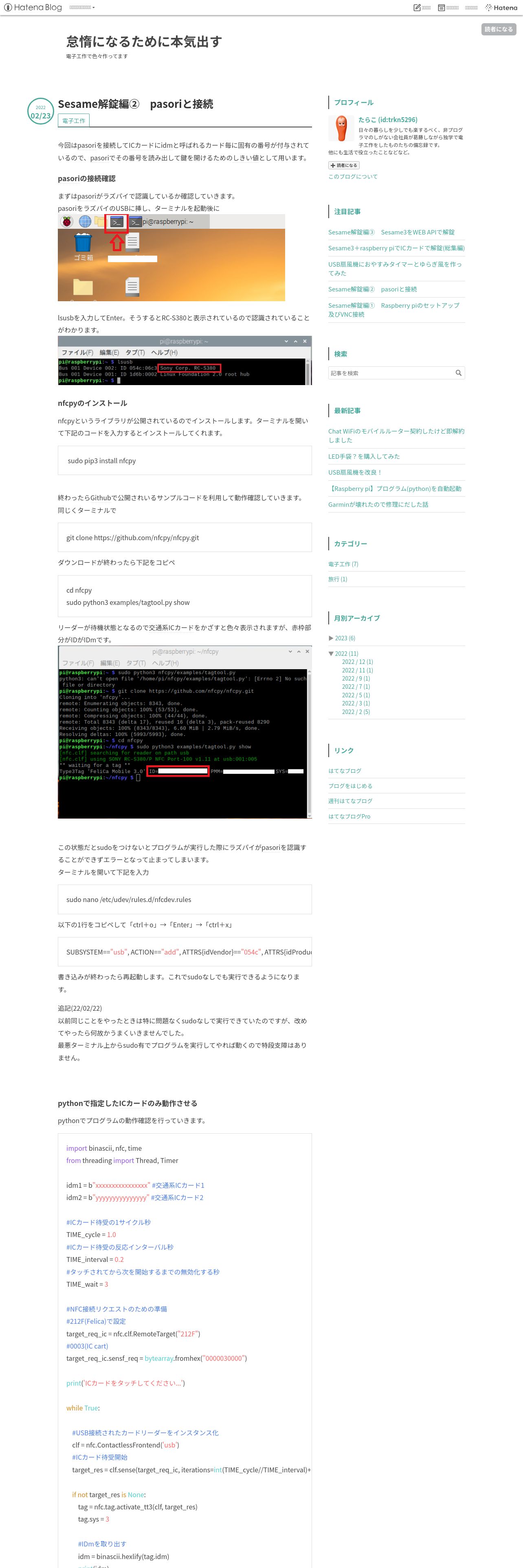Open archive month 2022 / 11 (1)
The width and height of the screenshot is (523, 1568).
357,670
